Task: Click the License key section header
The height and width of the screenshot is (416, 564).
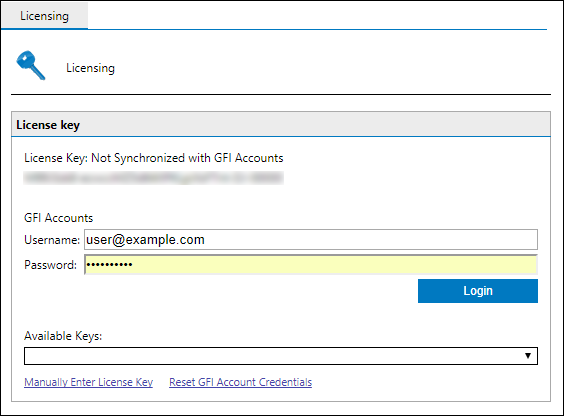Action: [281, 124]
